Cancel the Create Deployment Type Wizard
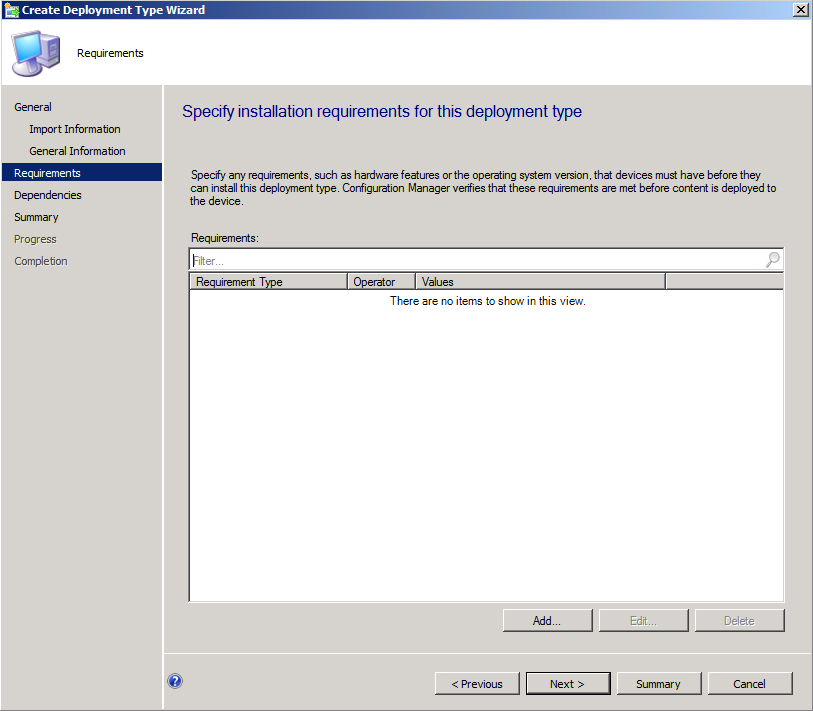This screenshot has height=711, width=813. pos(750,683)
